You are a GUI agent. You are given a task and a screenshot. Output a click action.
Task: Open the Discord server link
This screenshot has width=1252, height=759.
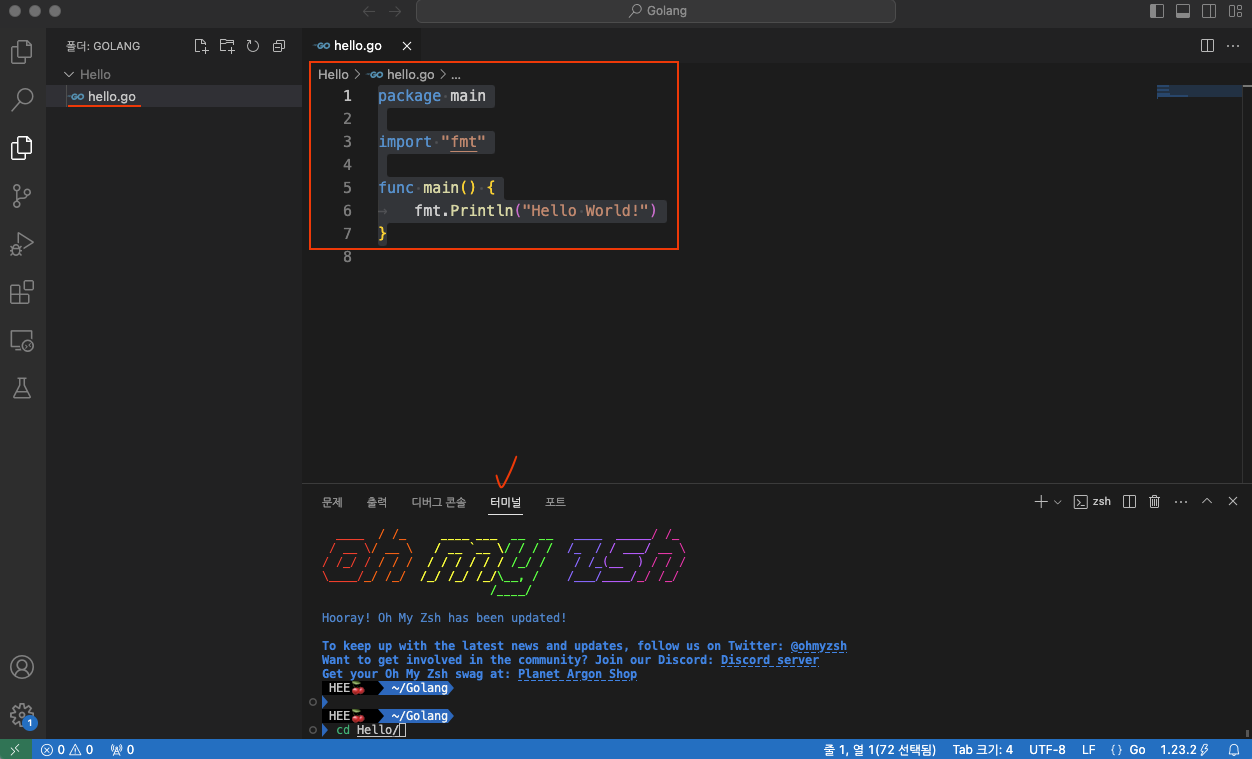point(769,660)
